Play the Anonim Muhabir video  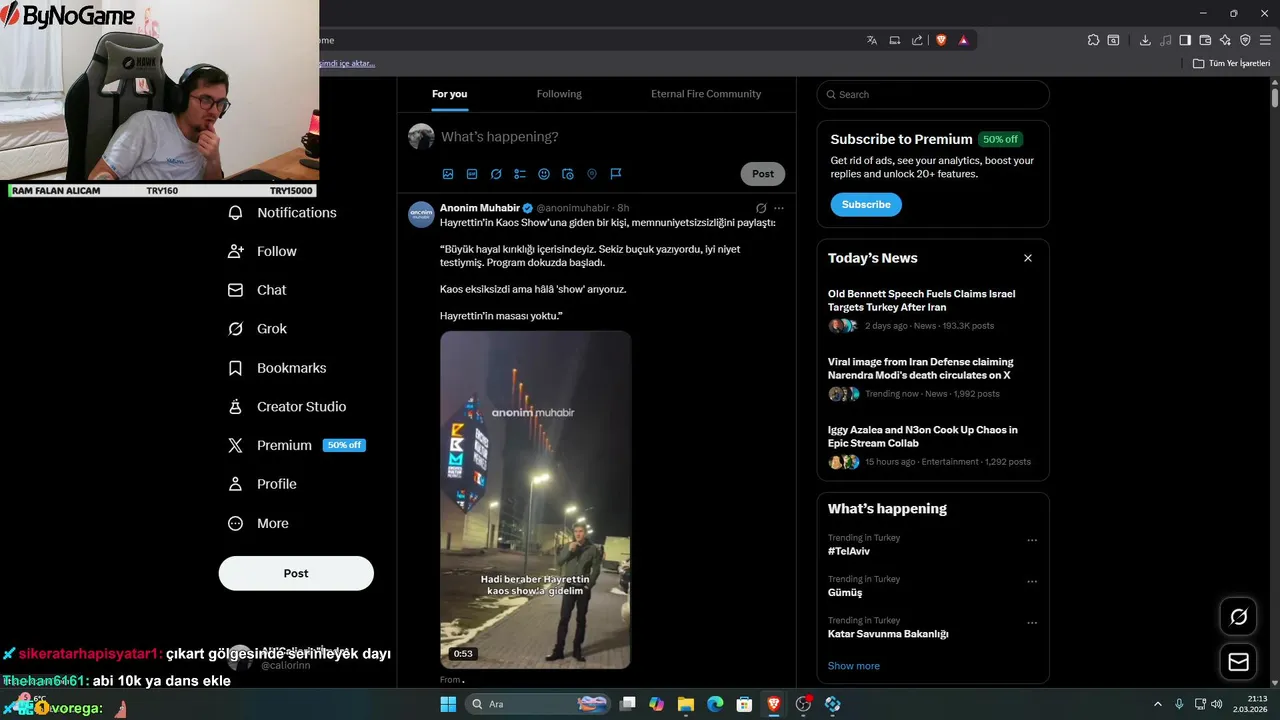[536, 500]
